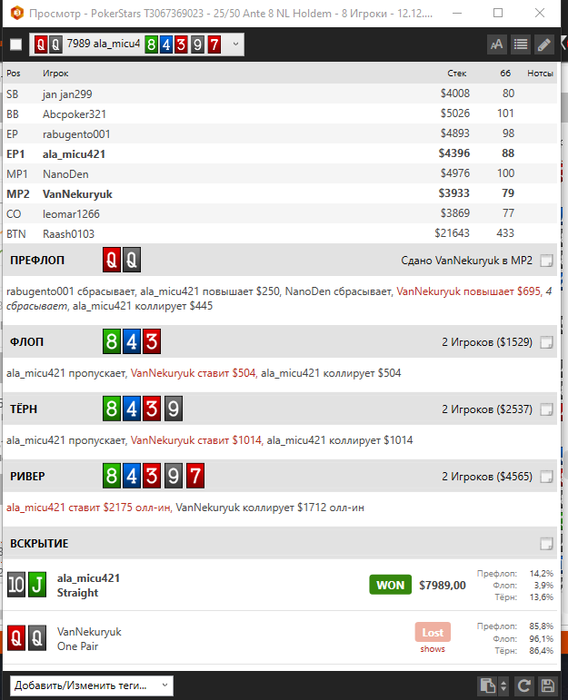
Task: Open the font size (AA) tool
Action: click(497, 45)
